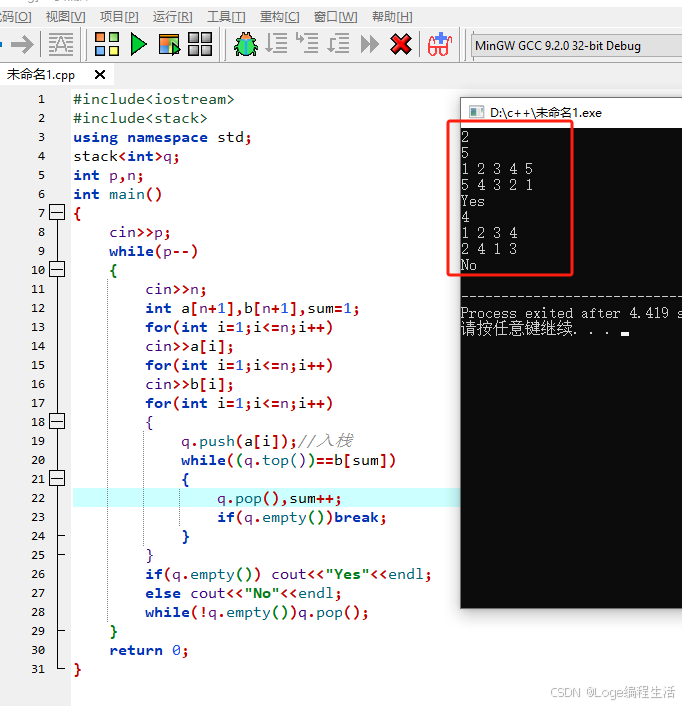Open the 窗口[W] menu

(335, 17)
